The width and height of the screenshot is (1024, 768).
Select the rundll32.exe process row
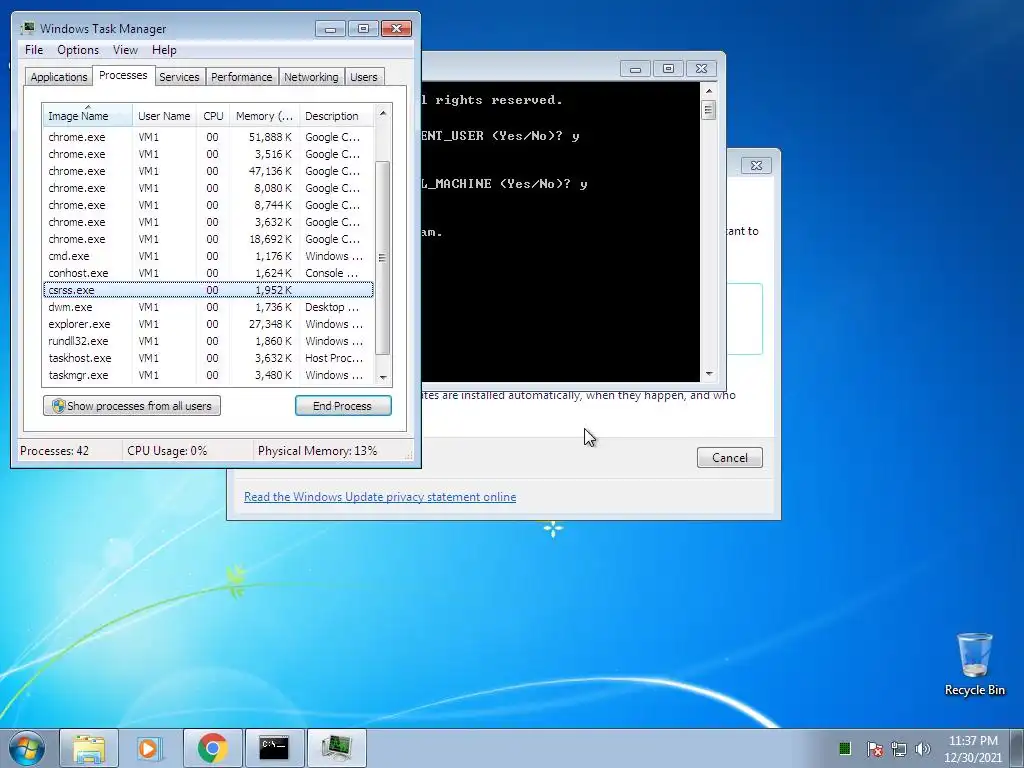tap(208, 341)
